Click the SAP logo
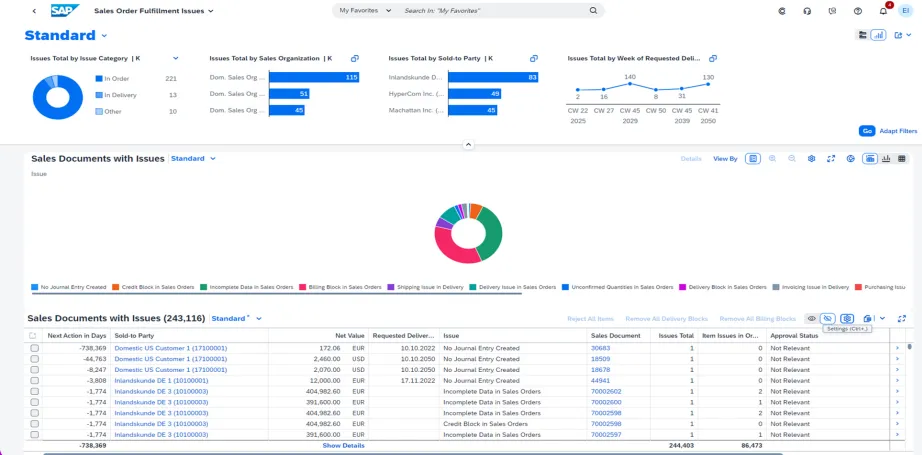This screenshot has width=922, height=455. (65, 11)
